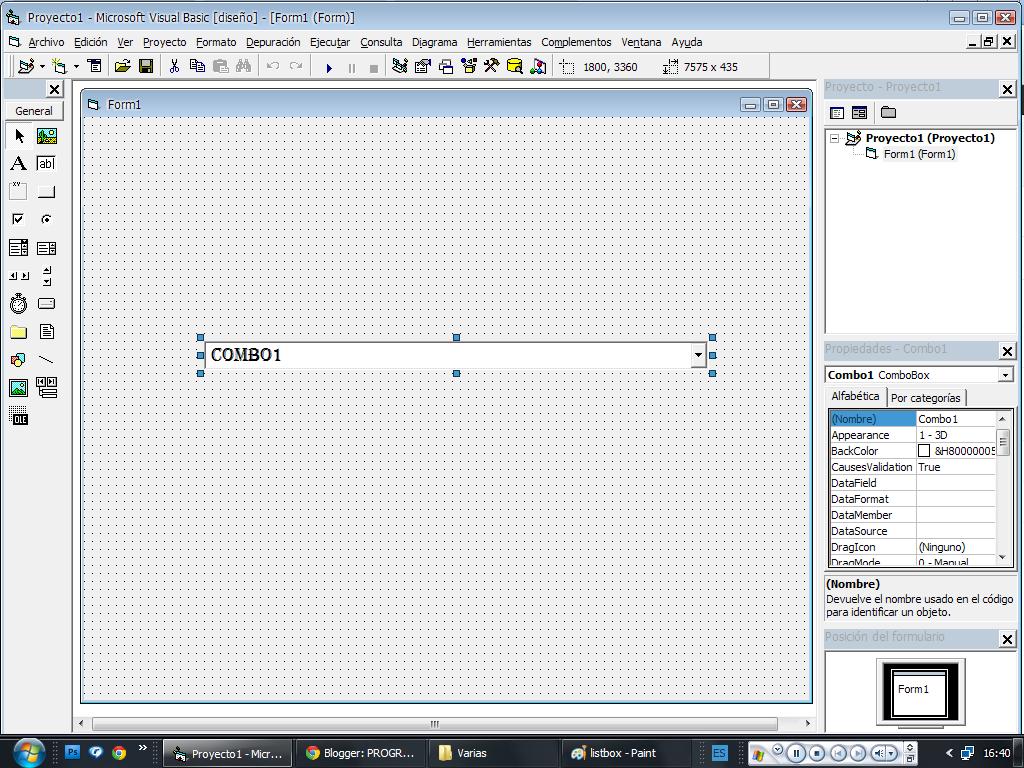Select the Frame tool
The image size is (1024, 768).
(19, 191)
